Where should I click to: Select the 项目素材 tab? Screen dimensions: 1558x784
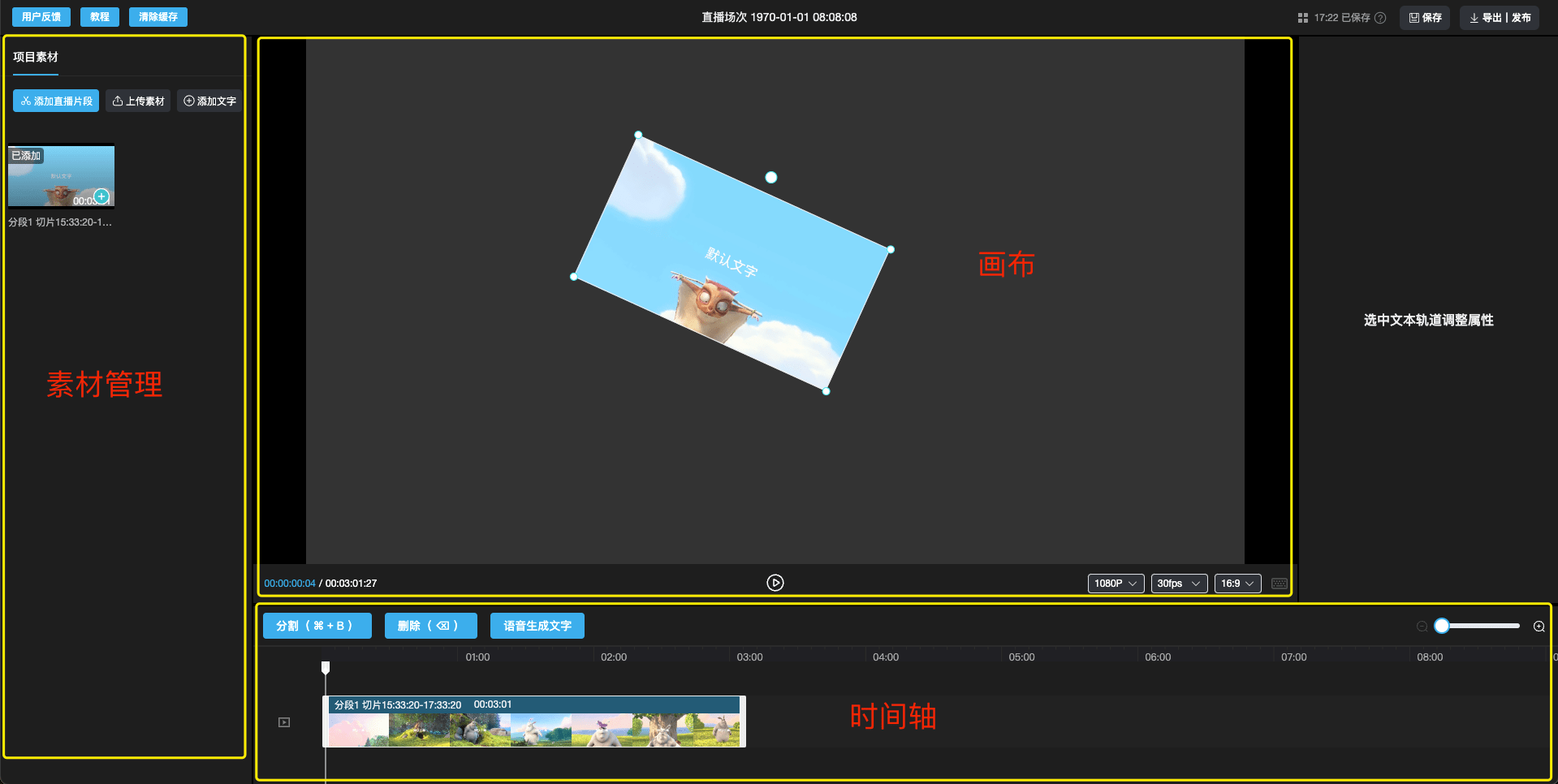pos(36,57)
